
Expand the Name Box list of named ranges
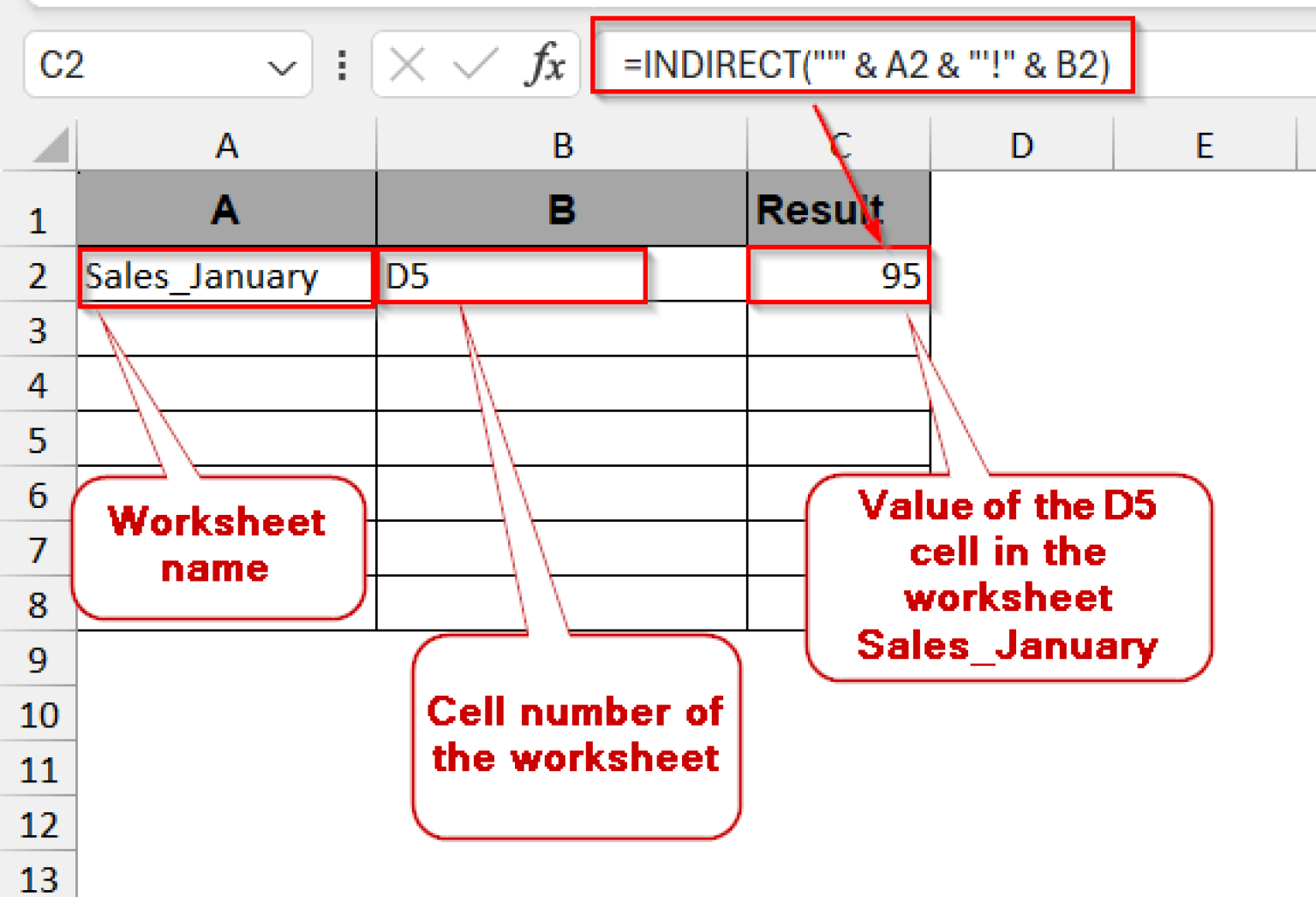tap(283, 65)
